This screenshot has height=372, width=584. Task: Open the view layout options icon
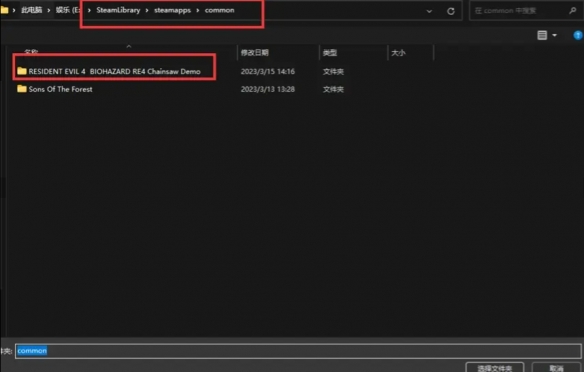[x=542, y=35]
